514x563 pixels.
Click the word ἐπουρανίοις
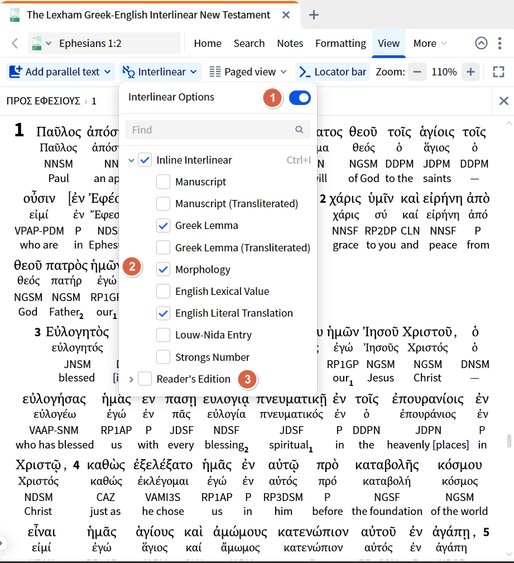click(x=427, y=399)
